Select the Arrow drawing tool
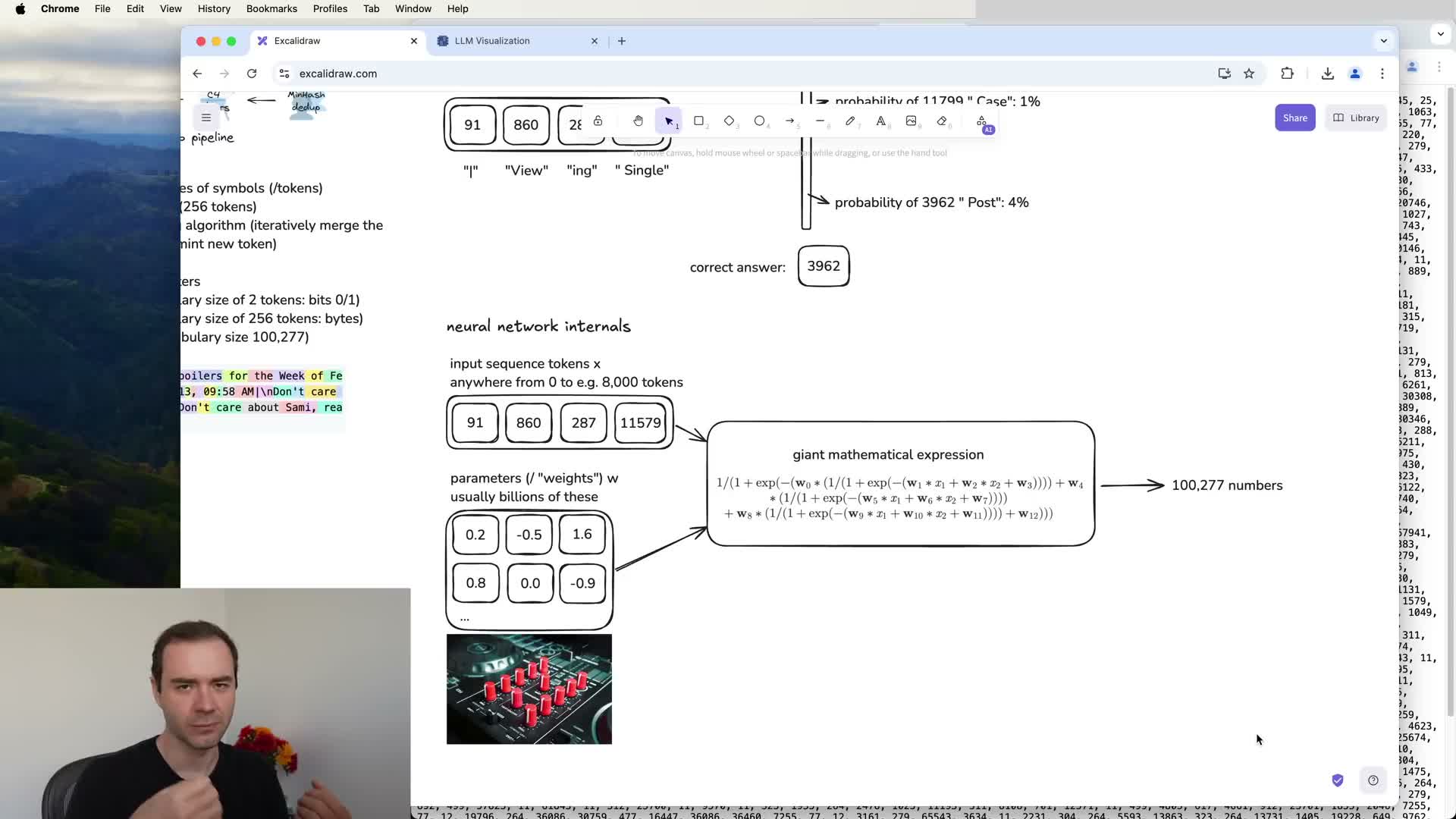 coord(789,121)
